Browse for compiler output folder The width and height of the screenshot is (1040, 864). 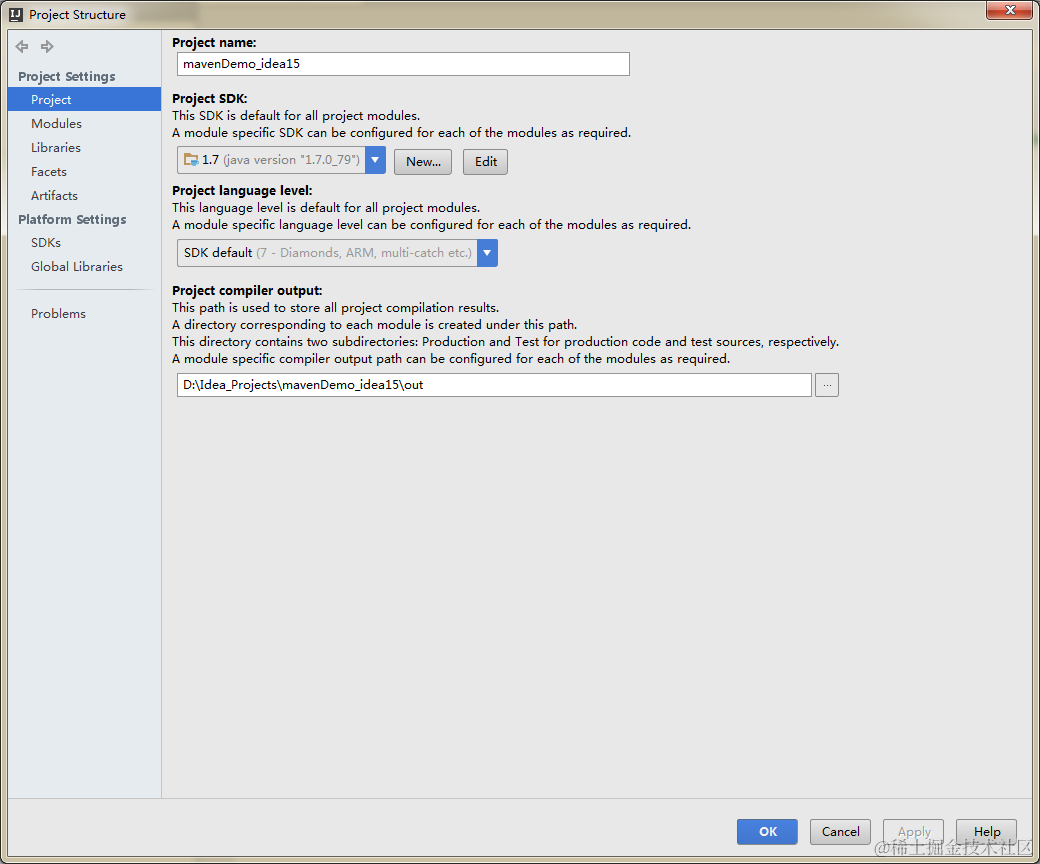826,385
